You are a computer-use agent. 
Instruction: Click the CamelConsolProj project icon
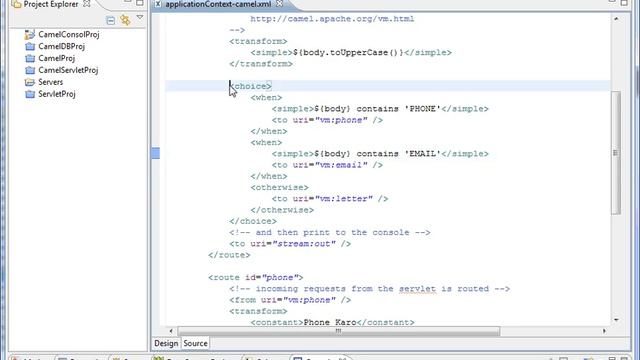point(30,35)
